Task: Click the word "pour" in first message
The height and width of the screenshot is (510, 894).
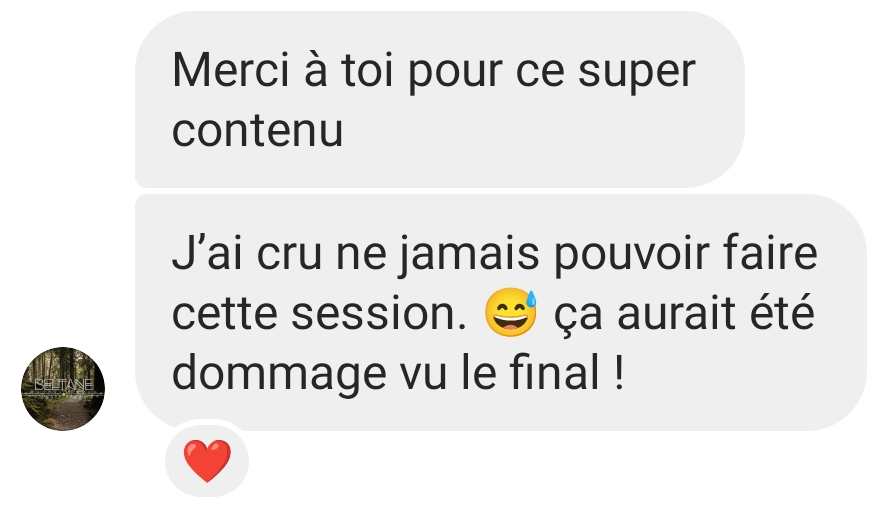Action: [455, 74]
